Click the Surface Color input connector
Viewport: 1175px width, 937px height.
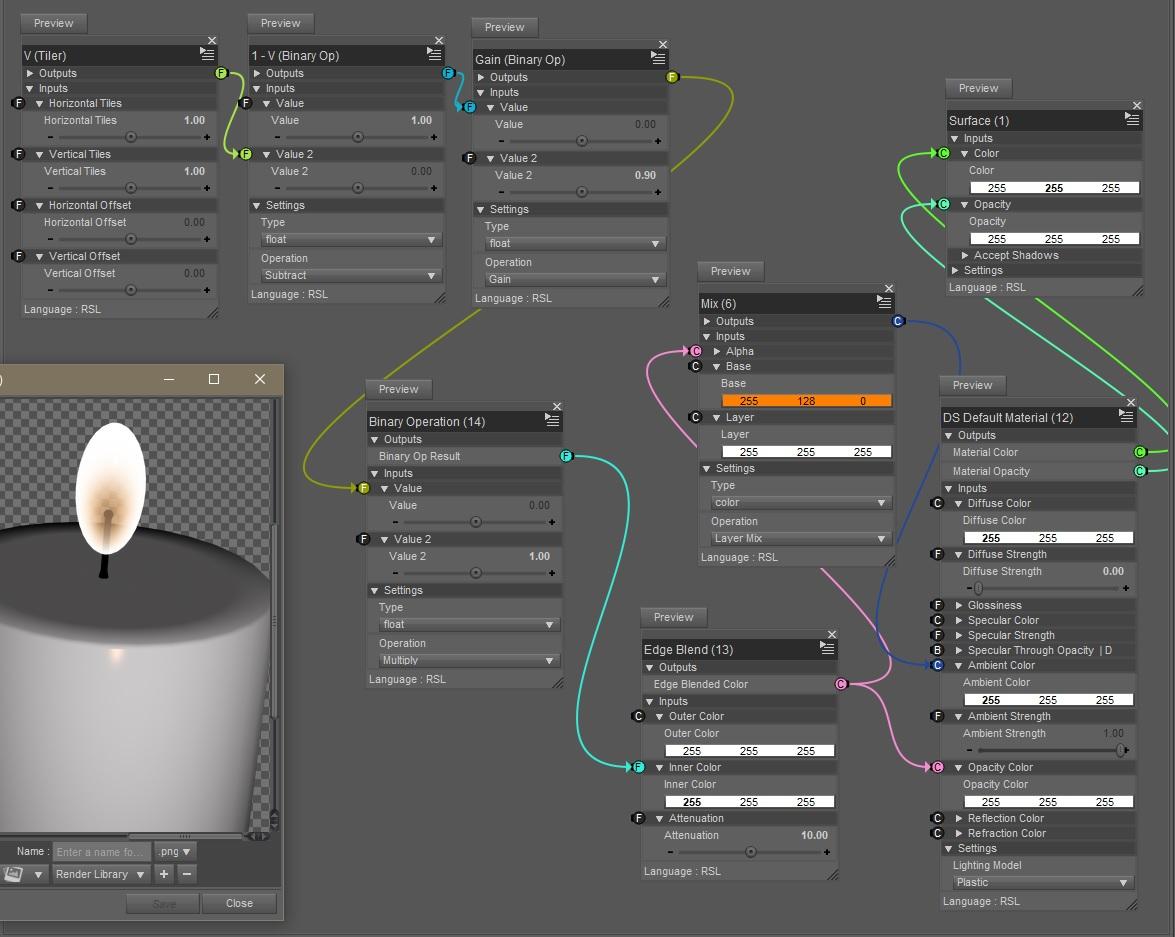pyautogui.click(x=943, y=153)
